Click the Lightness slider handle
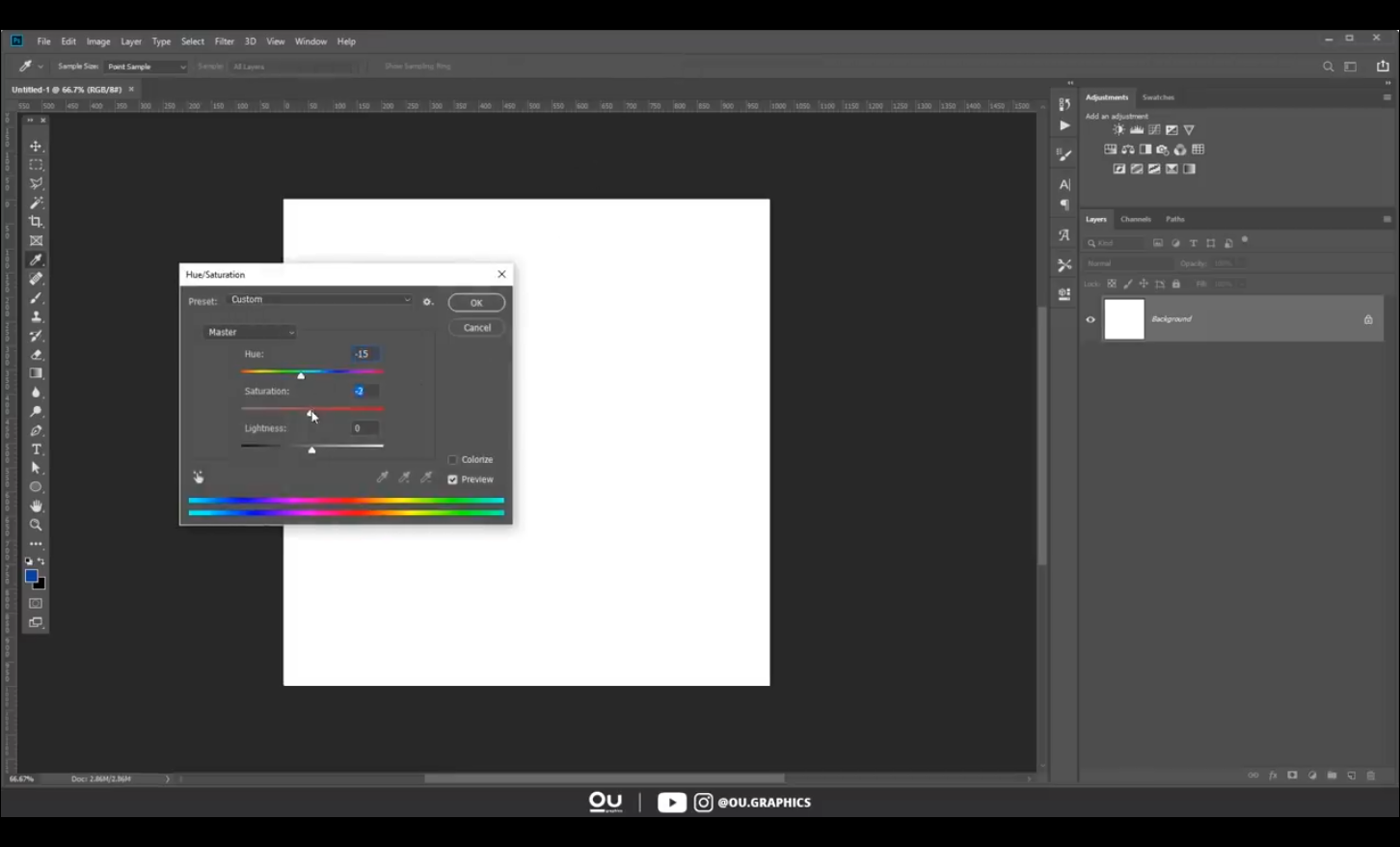Image resolution: width=1400 pixels, height=847 pixels. tap(311, 450)
